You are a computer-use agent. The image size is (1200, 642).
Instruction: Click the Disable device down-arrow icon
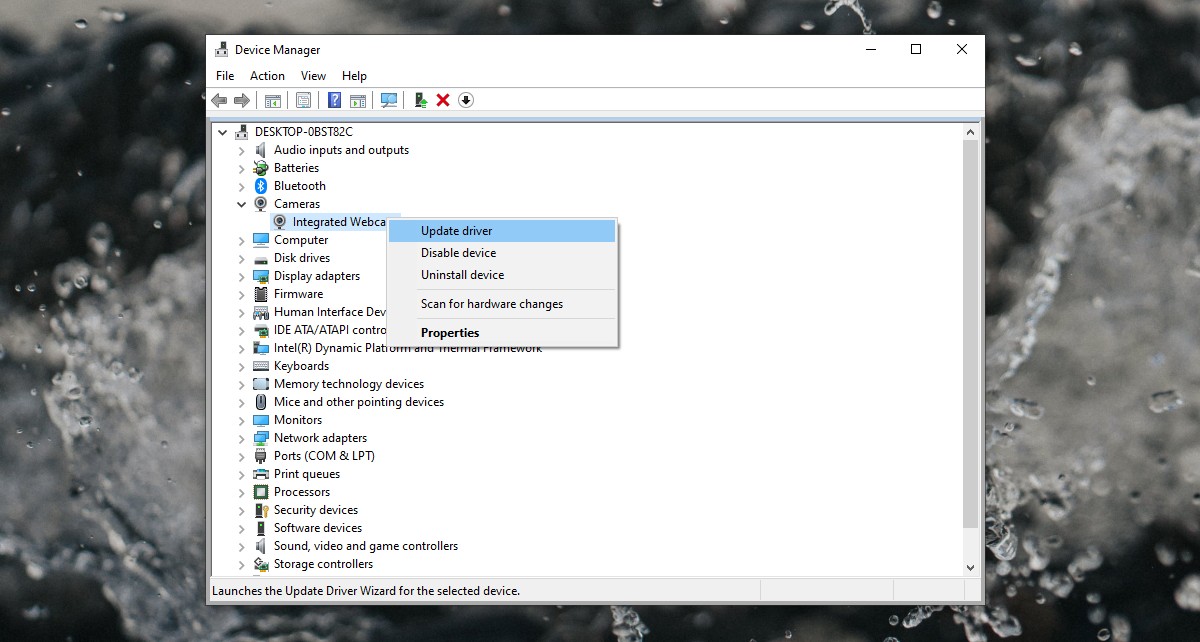click(466, 100)
